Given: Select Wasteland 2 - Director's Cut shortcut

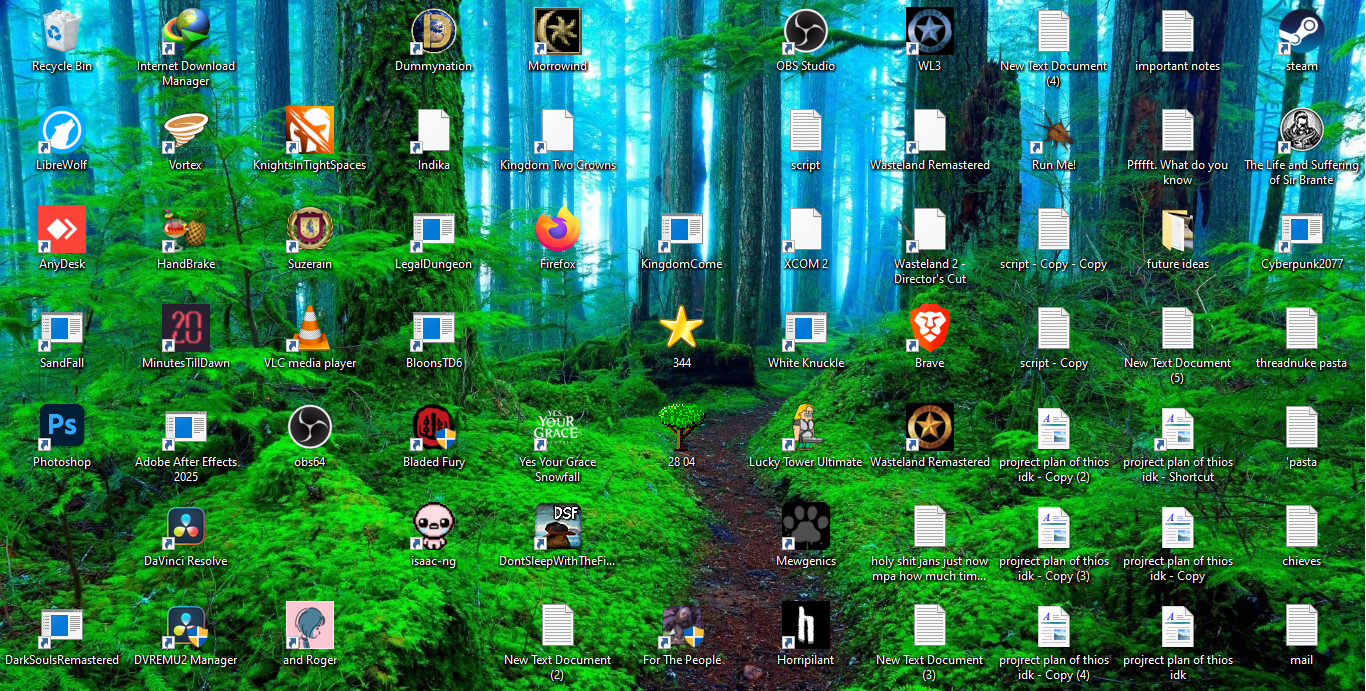Looking at the screenshot, I should 930,229.
